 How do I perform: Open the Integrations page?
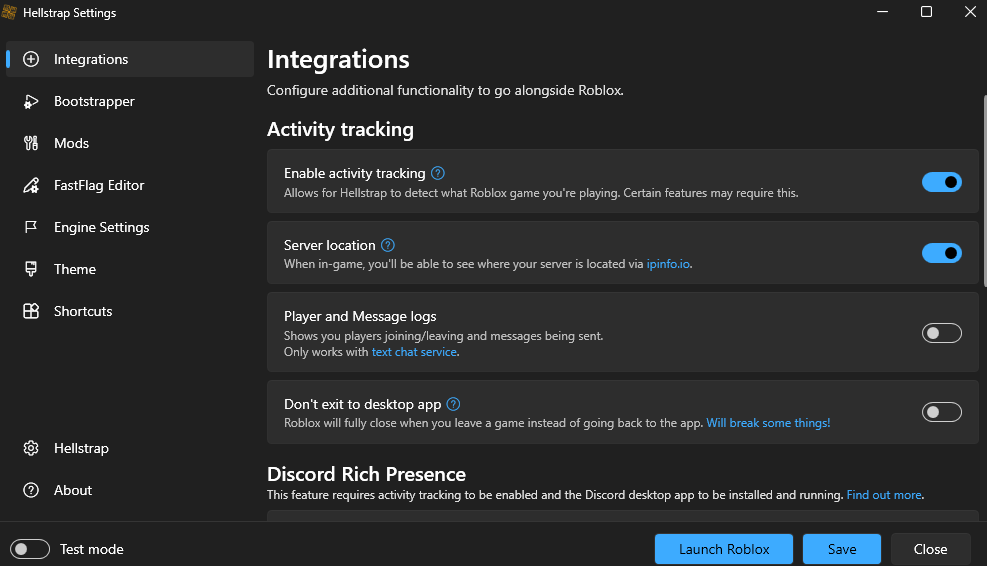[x=130, y=59]
